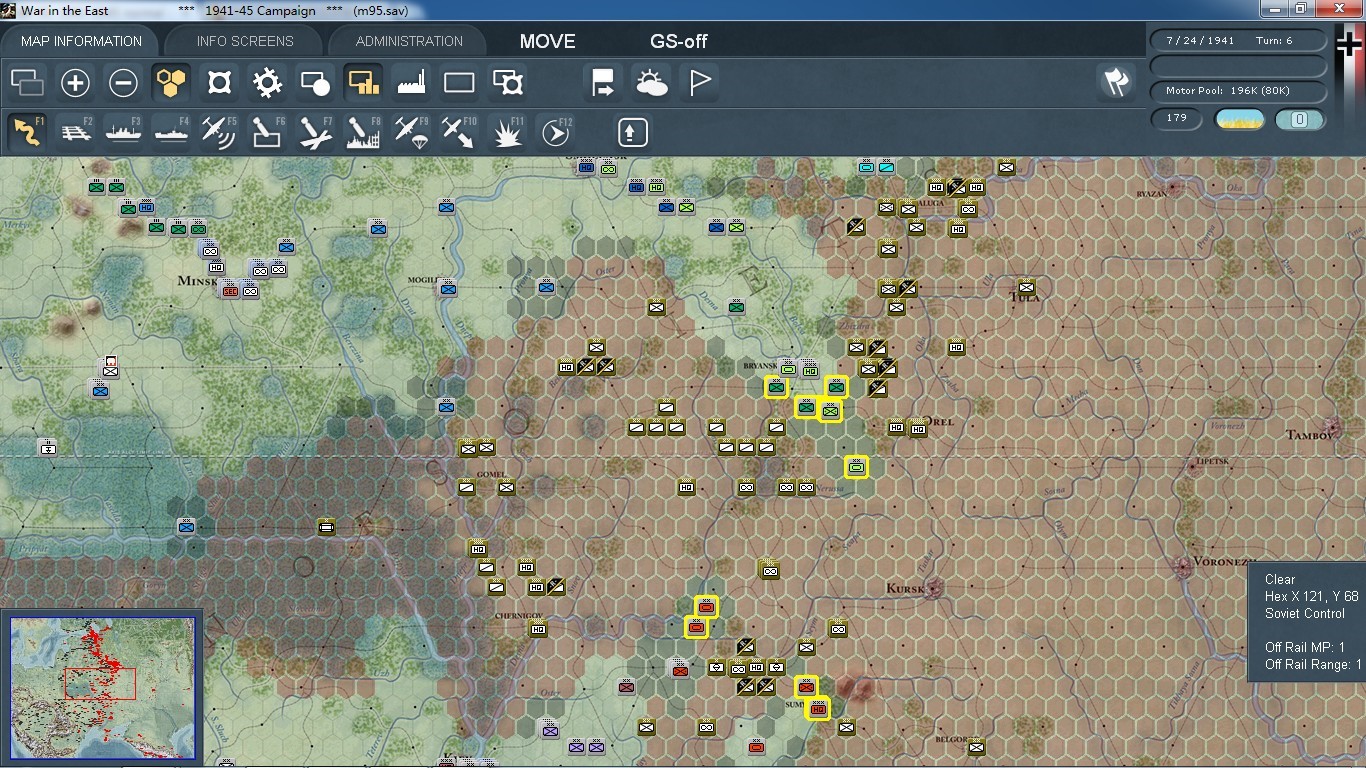Click the crossed white flags icon
The height and width of the screenshot is (768, 1366).
(x=1116, y=82)
